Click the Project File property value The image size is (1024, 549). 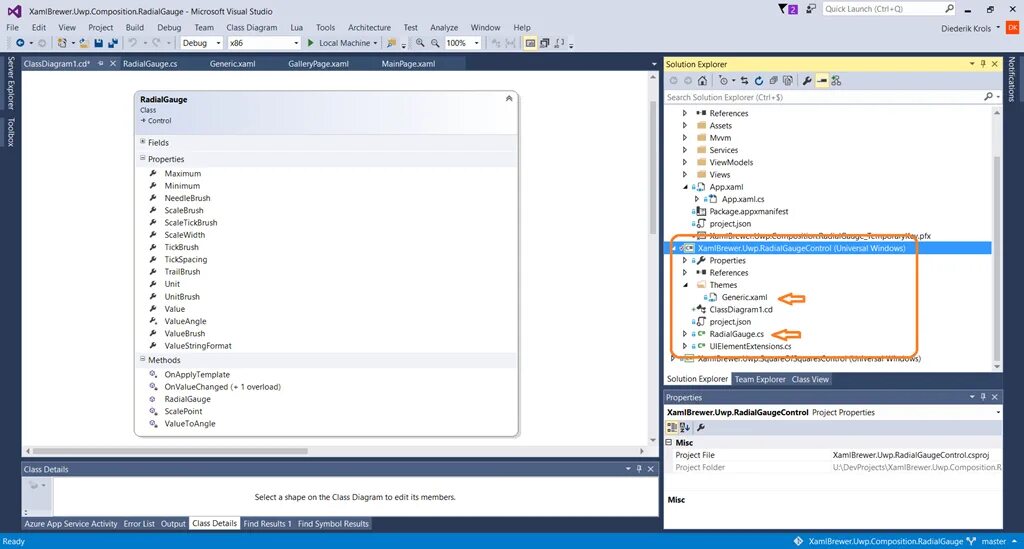(910, 455)
